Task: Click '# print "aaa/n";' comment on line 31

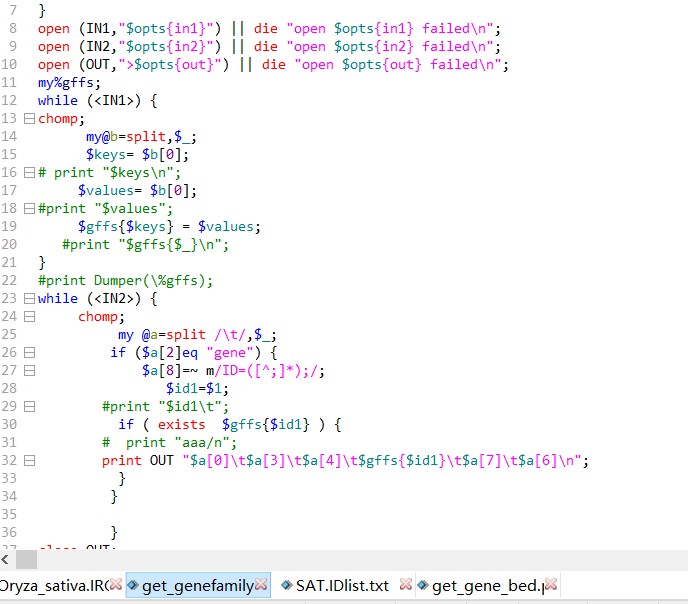Action: pyautogui.click(x=169, y=443)
